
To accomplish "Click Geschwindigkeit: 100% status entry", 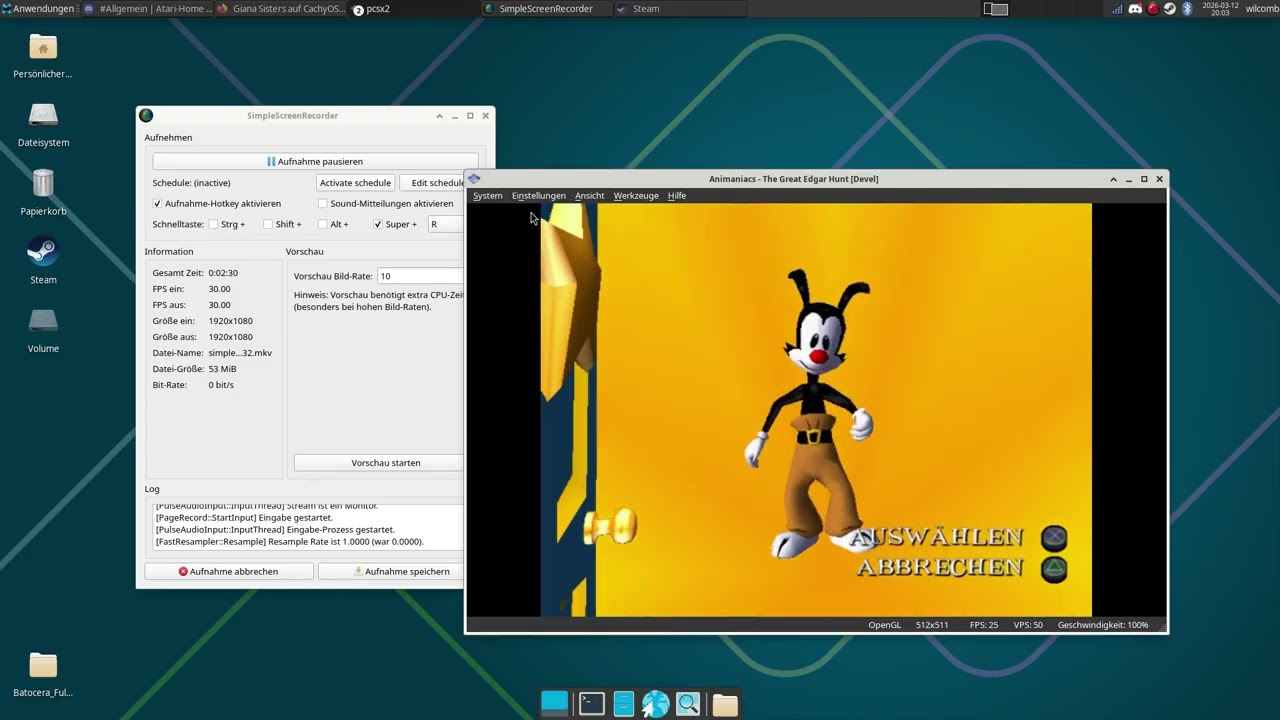I will tap(1103, 625).
